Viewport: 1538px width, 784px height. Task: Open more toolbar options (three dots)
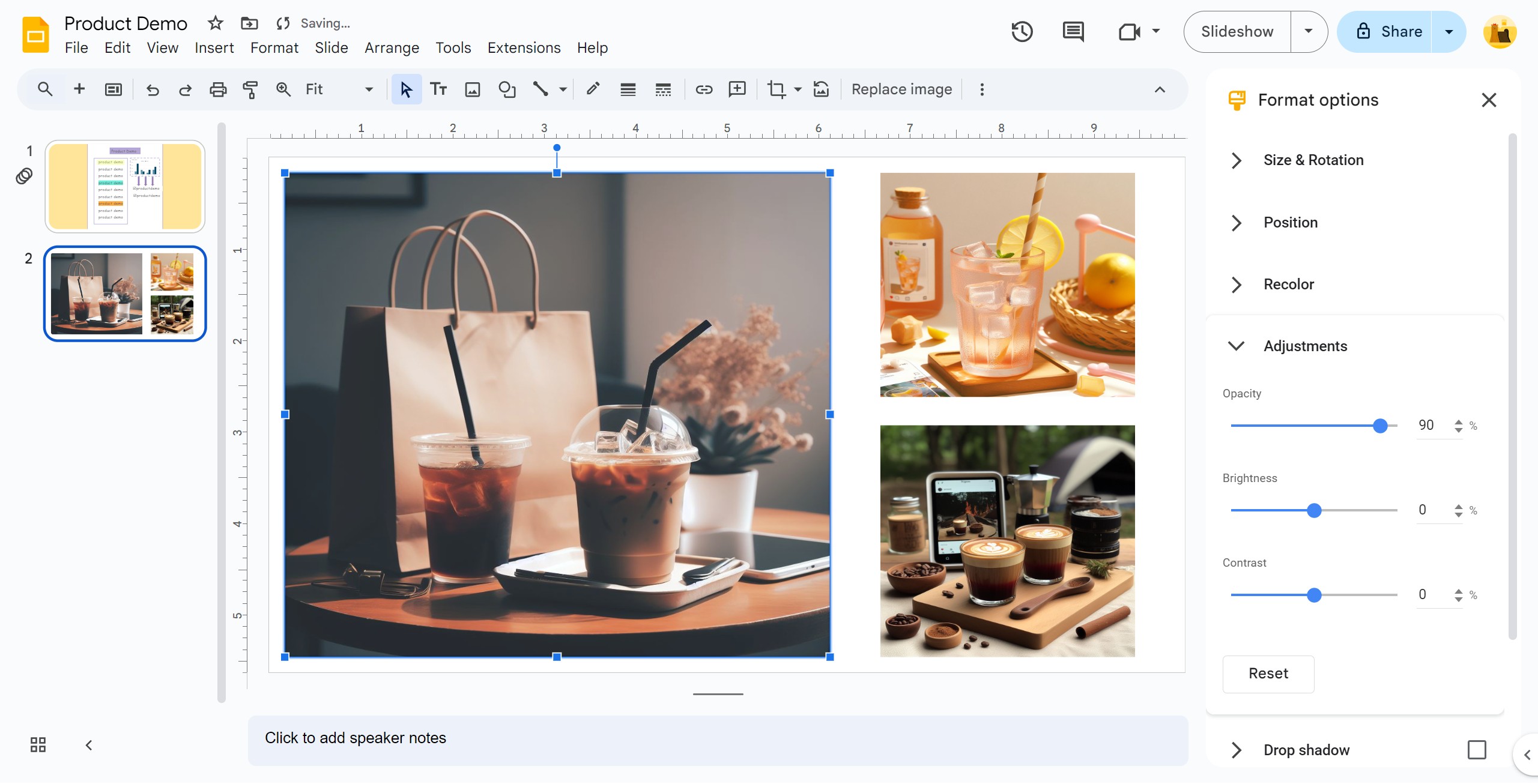982,89
